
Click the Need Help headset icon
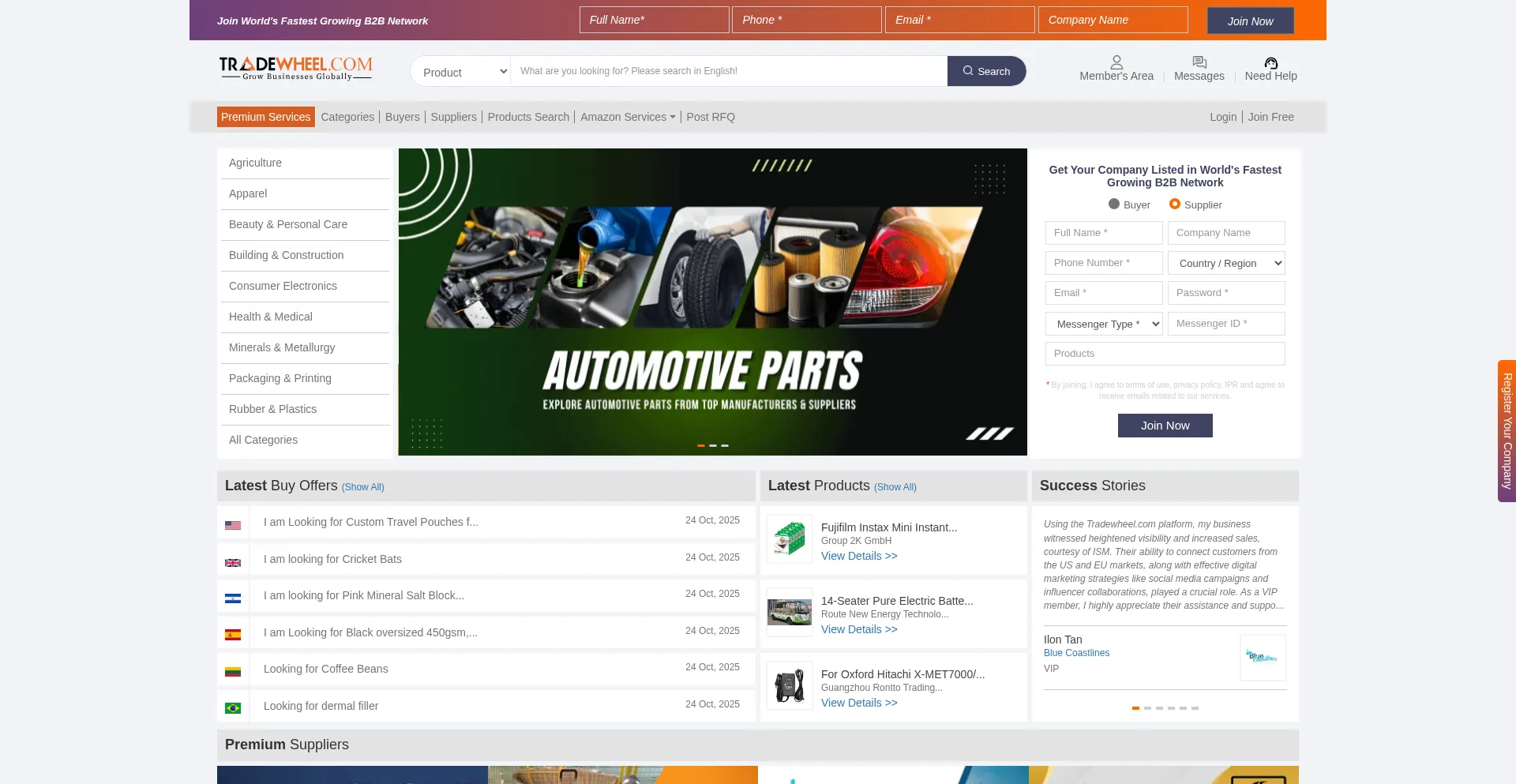1270,63
